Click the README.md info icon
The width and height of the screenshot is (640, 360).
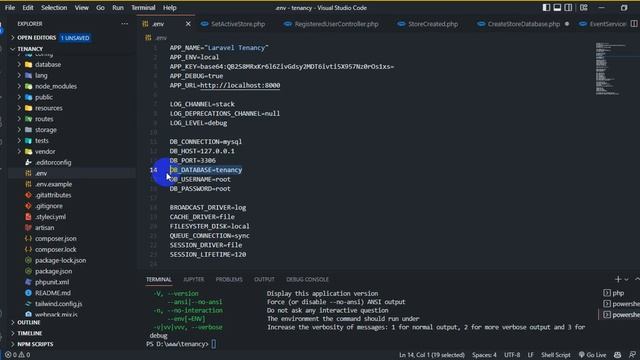click(29, 293)
